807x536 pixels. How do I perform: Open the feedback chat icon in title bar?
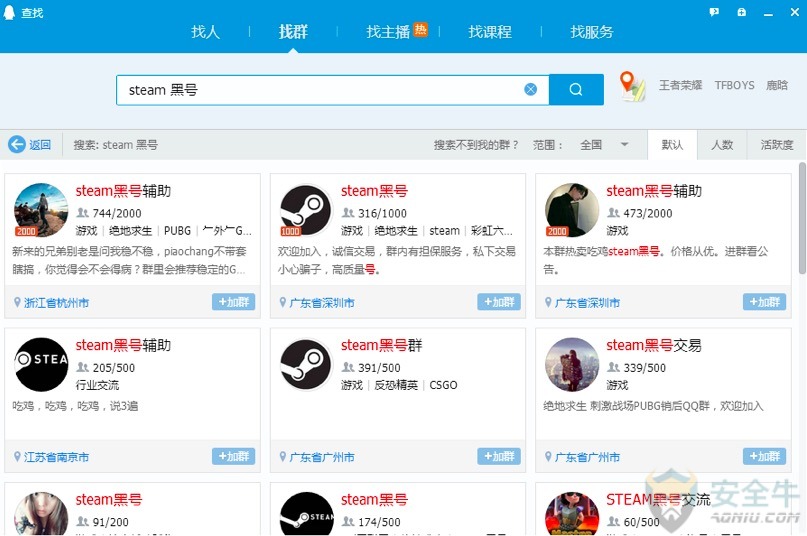[x=714, y=12]
